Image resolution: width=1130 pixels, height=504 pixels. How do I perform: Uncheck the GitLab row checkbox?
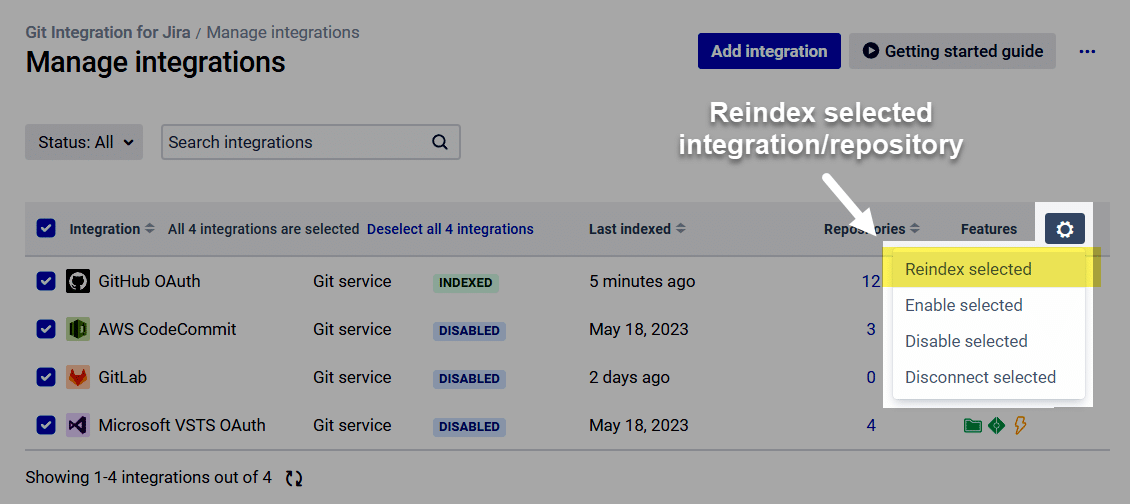[x=45, y=377]
